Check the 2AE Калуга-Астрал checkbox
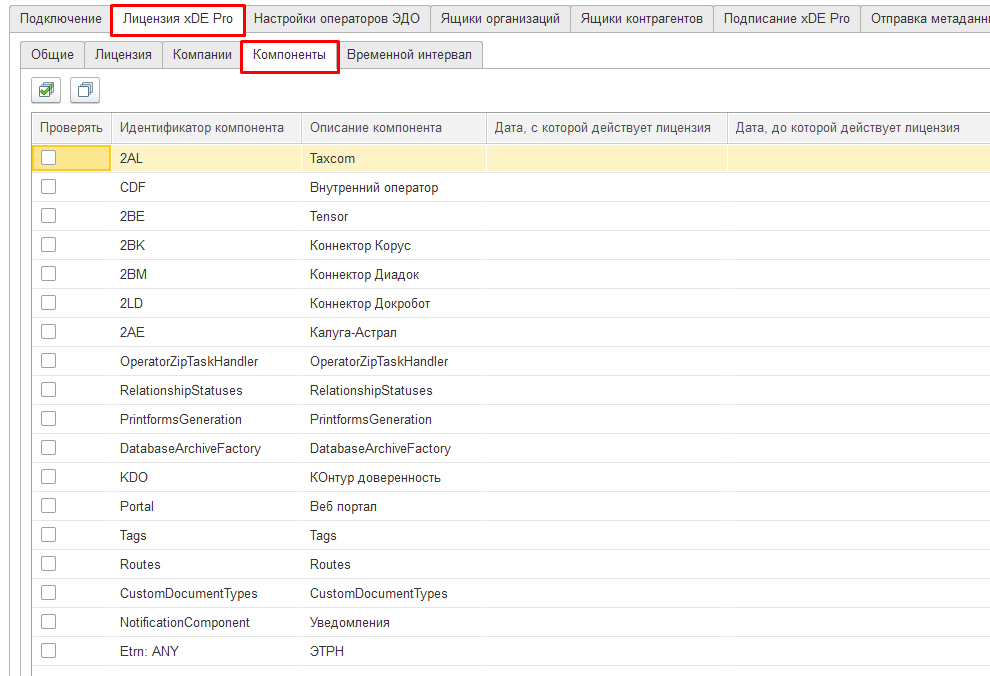The image size is (990, 676). click(x=49, y=332)
